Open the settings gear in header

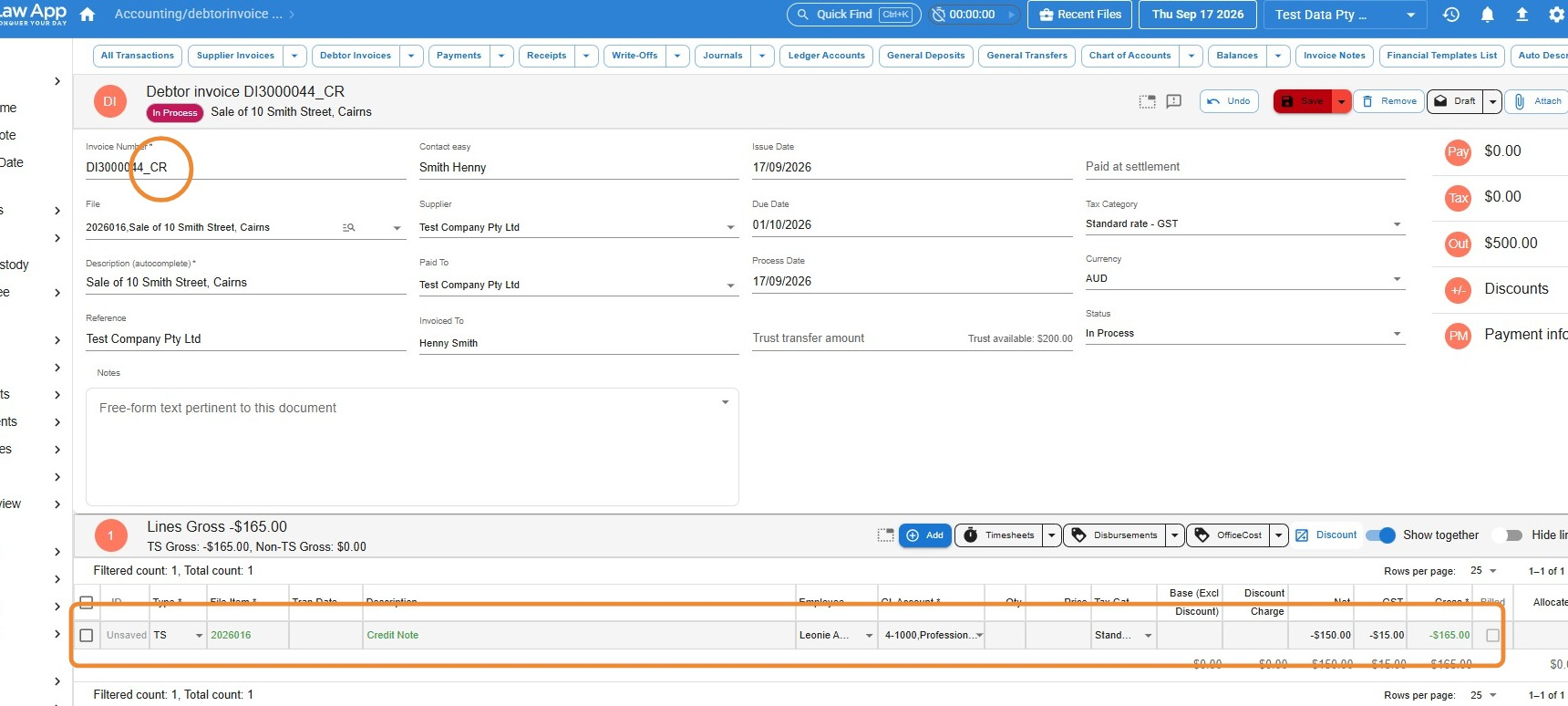tap(1556, 15)
